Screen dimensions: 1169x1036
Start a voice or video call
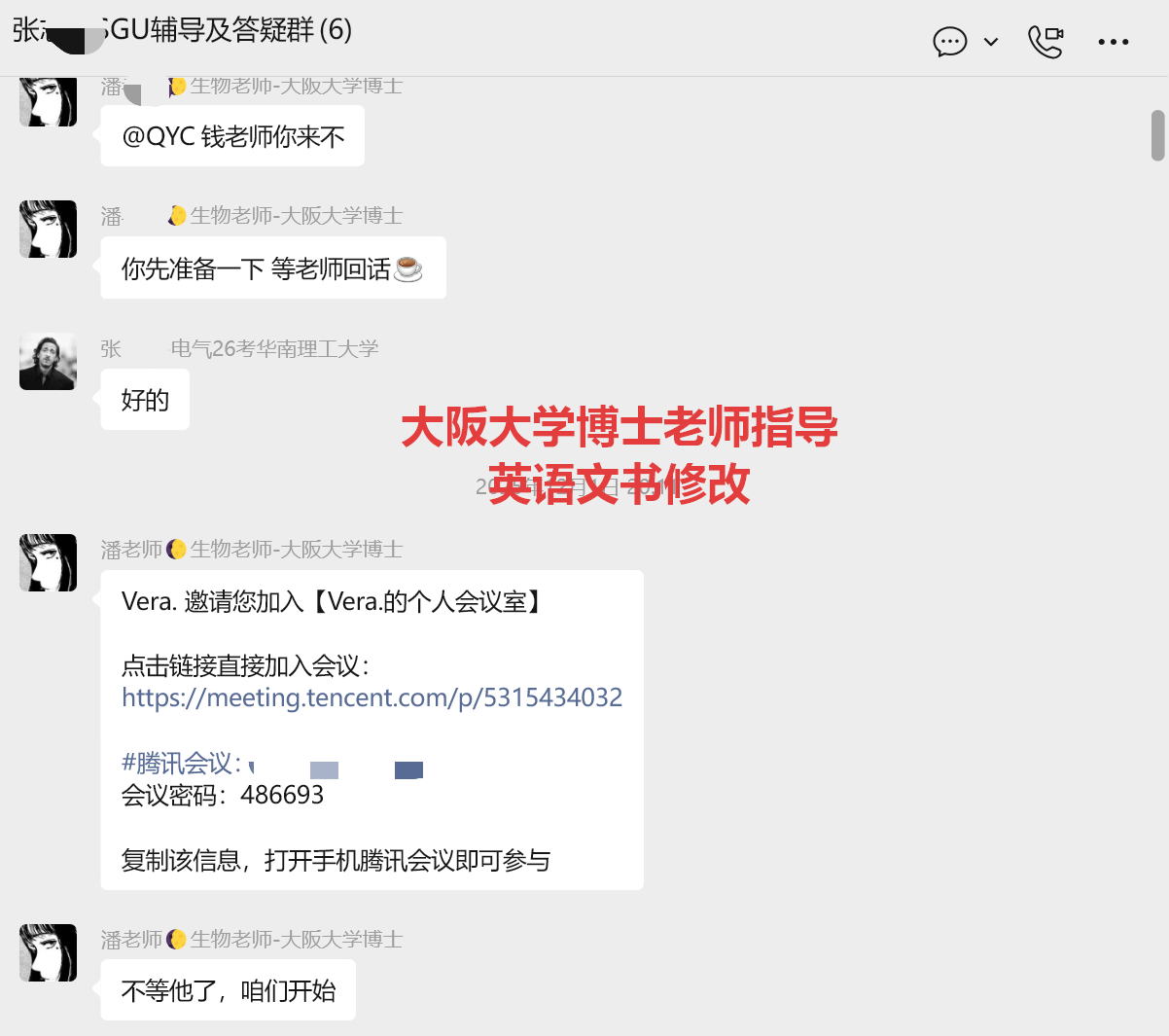click(1045, 42)
